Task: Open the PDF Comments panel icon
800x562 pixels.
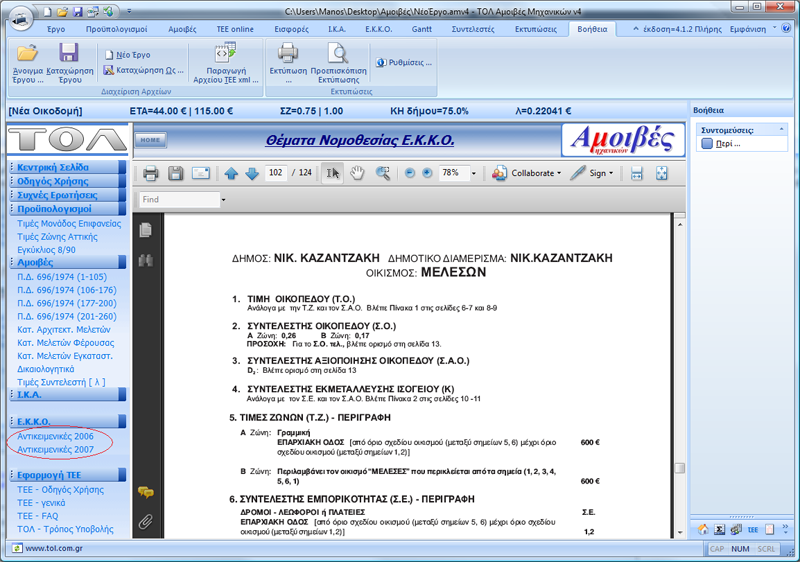Action: click(x=146, y=492)
